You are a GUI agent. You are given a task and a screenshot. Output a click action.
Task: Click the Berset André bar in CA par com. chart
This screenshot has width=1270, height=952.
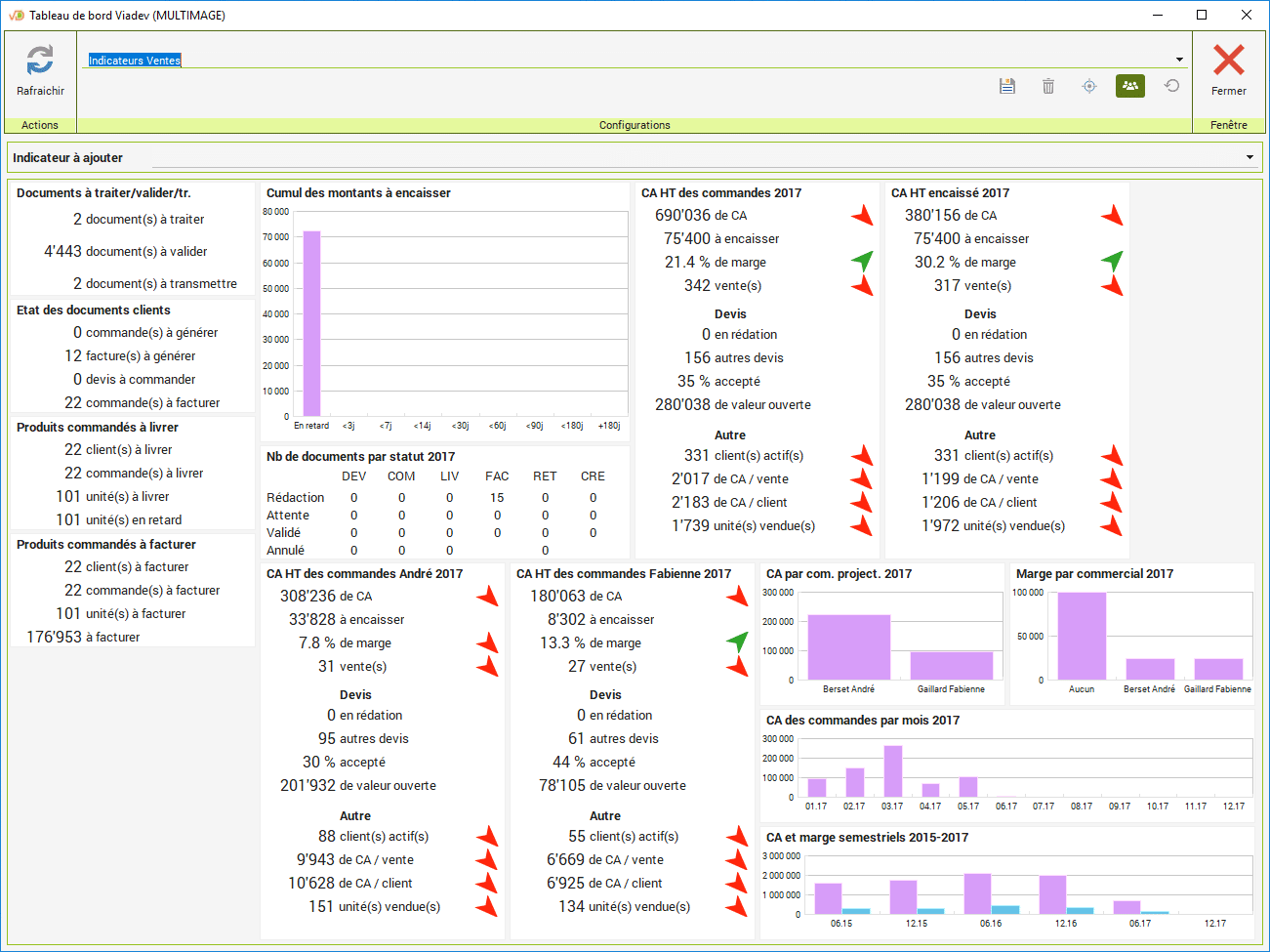click(848, 647)
